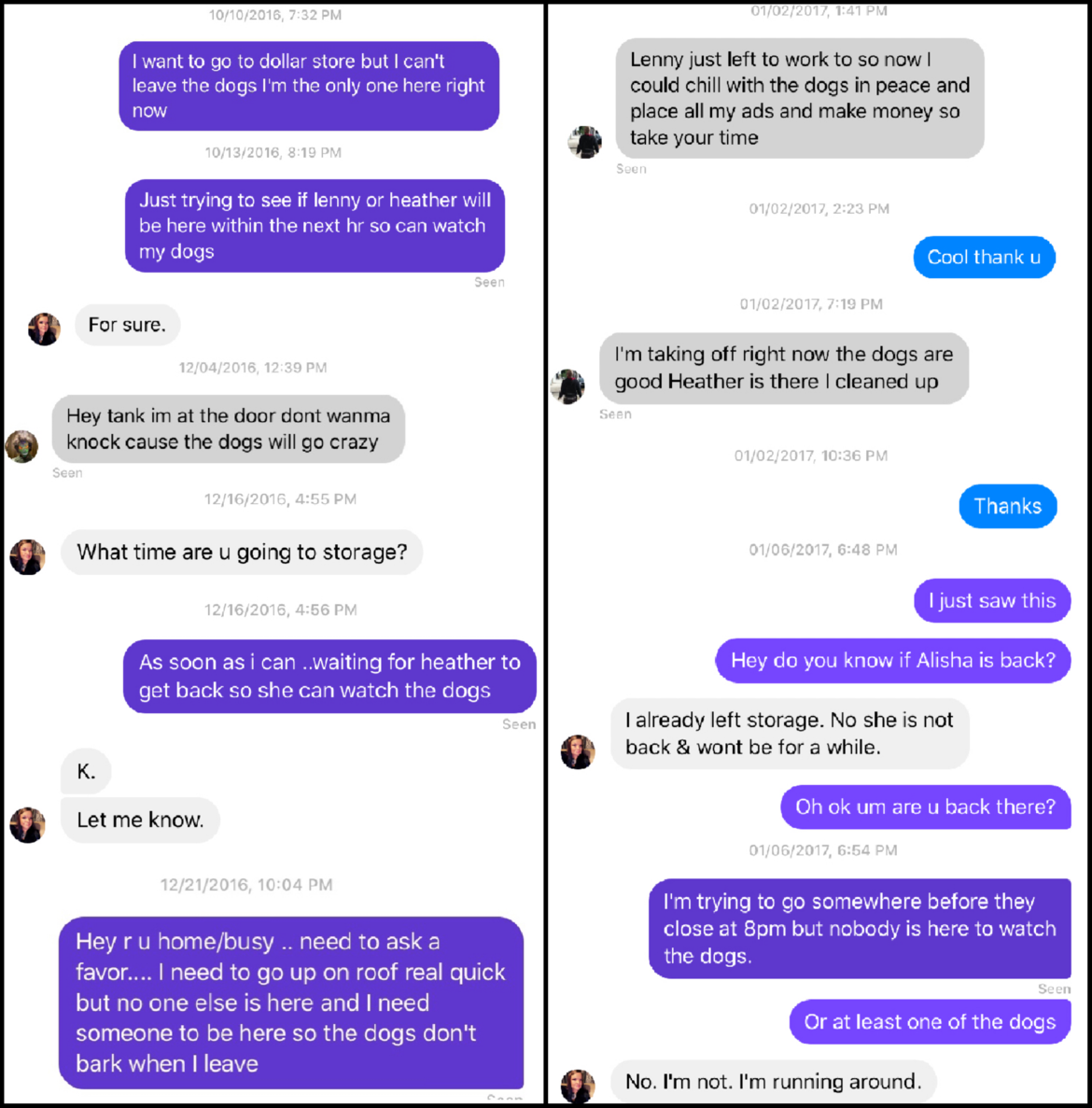
Task: Select "Hey do you know if Alisha is back?" message
Action: 892,661
